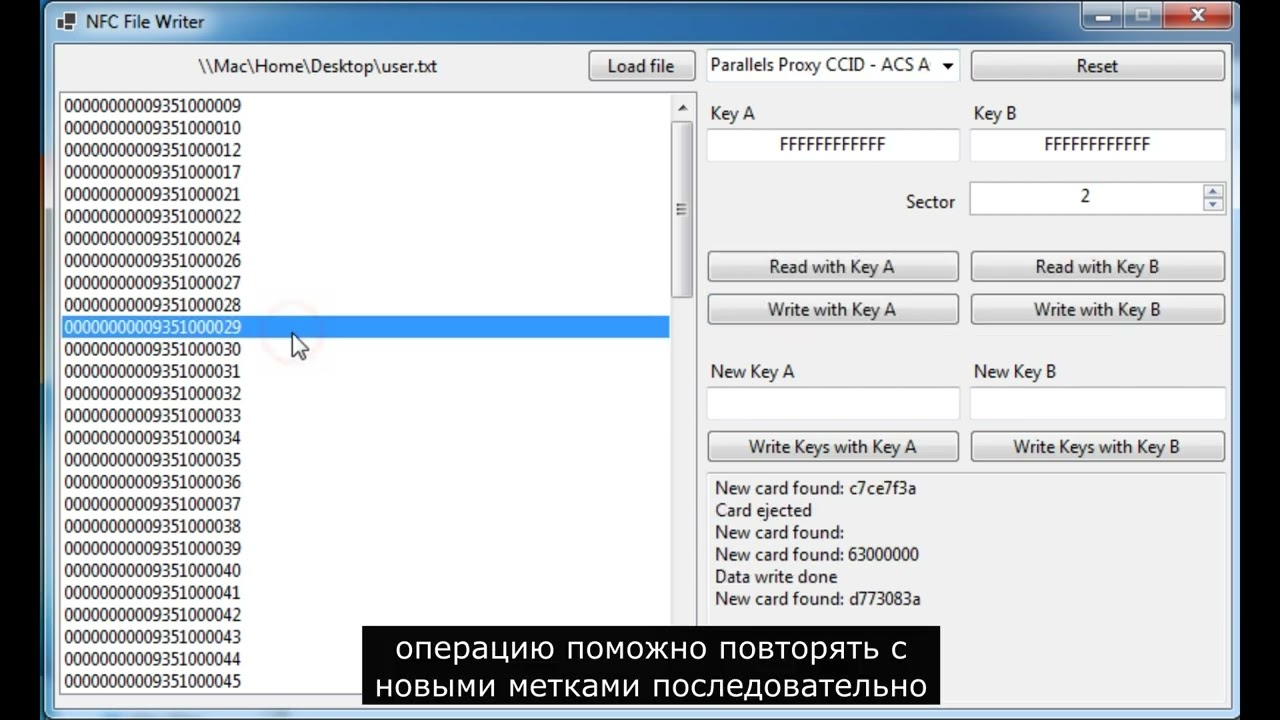The height and width of the screenshot is (720, 1280).
Task: Select row 00000000009351000012
Action: (x=365, y=150)
